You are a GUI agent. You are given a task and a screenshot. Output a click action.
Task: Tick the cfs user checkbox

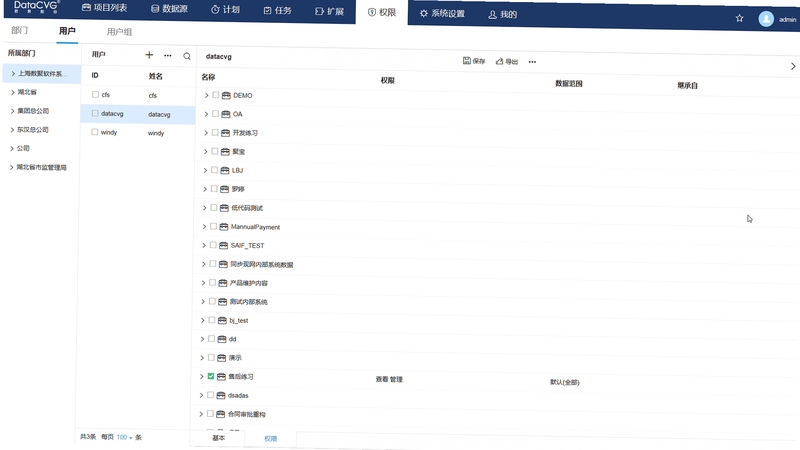coord(95,94)
